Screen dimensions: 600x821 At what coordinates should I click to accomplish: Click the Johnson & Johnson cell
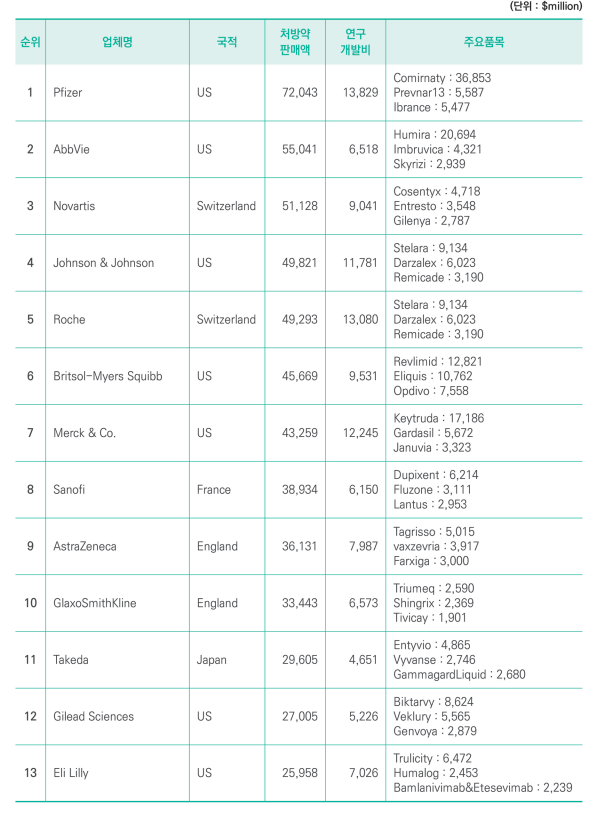(104, 263)
